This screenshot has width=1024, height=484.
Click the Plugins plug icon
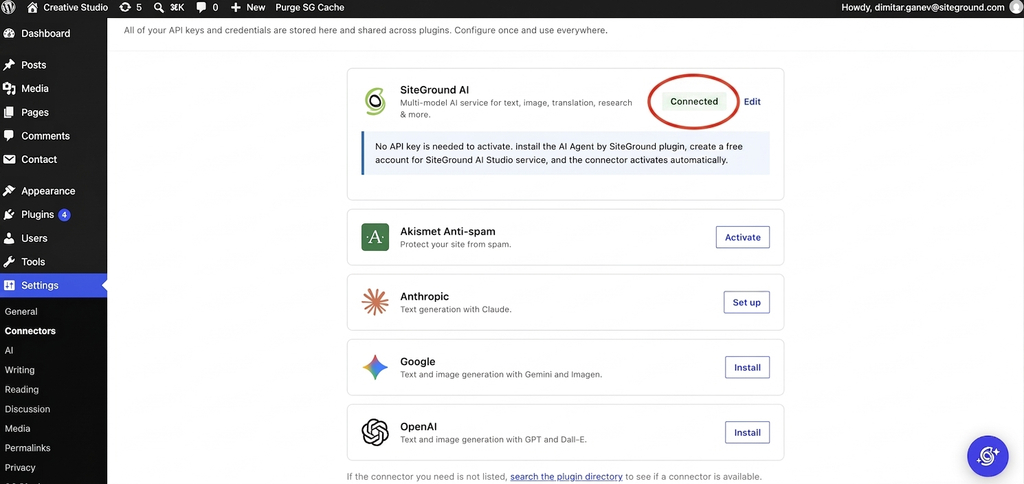(x=9, y=215)
